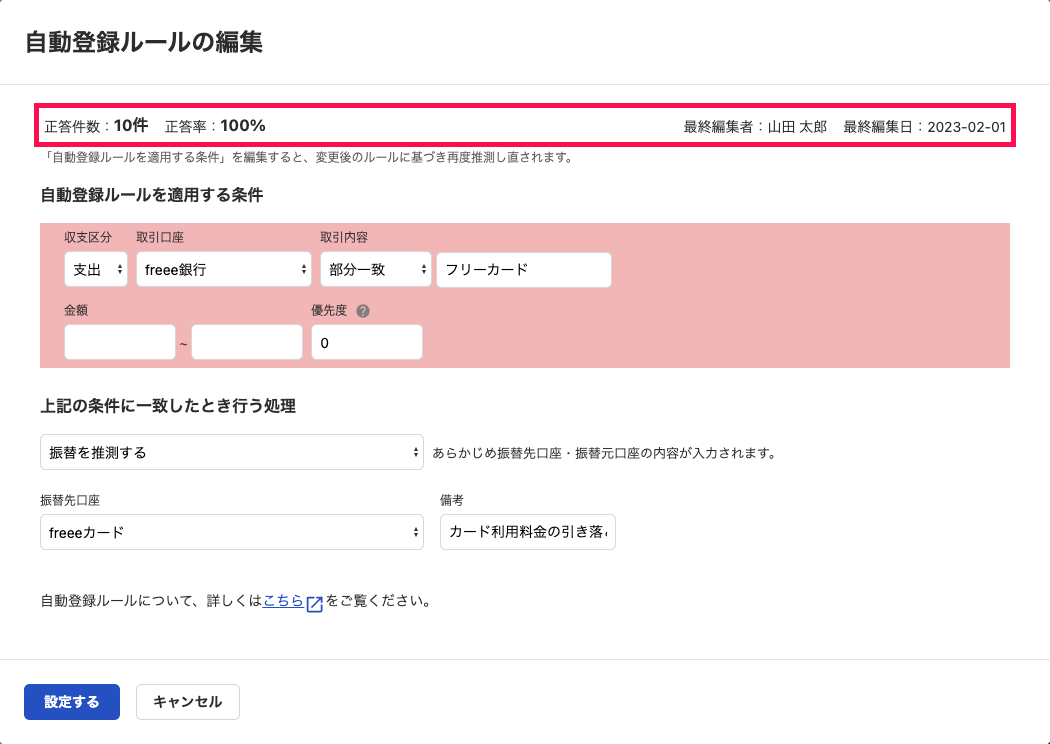Open the こちら help link
This screenshot has height=744, width=1050.
[283, 601]
